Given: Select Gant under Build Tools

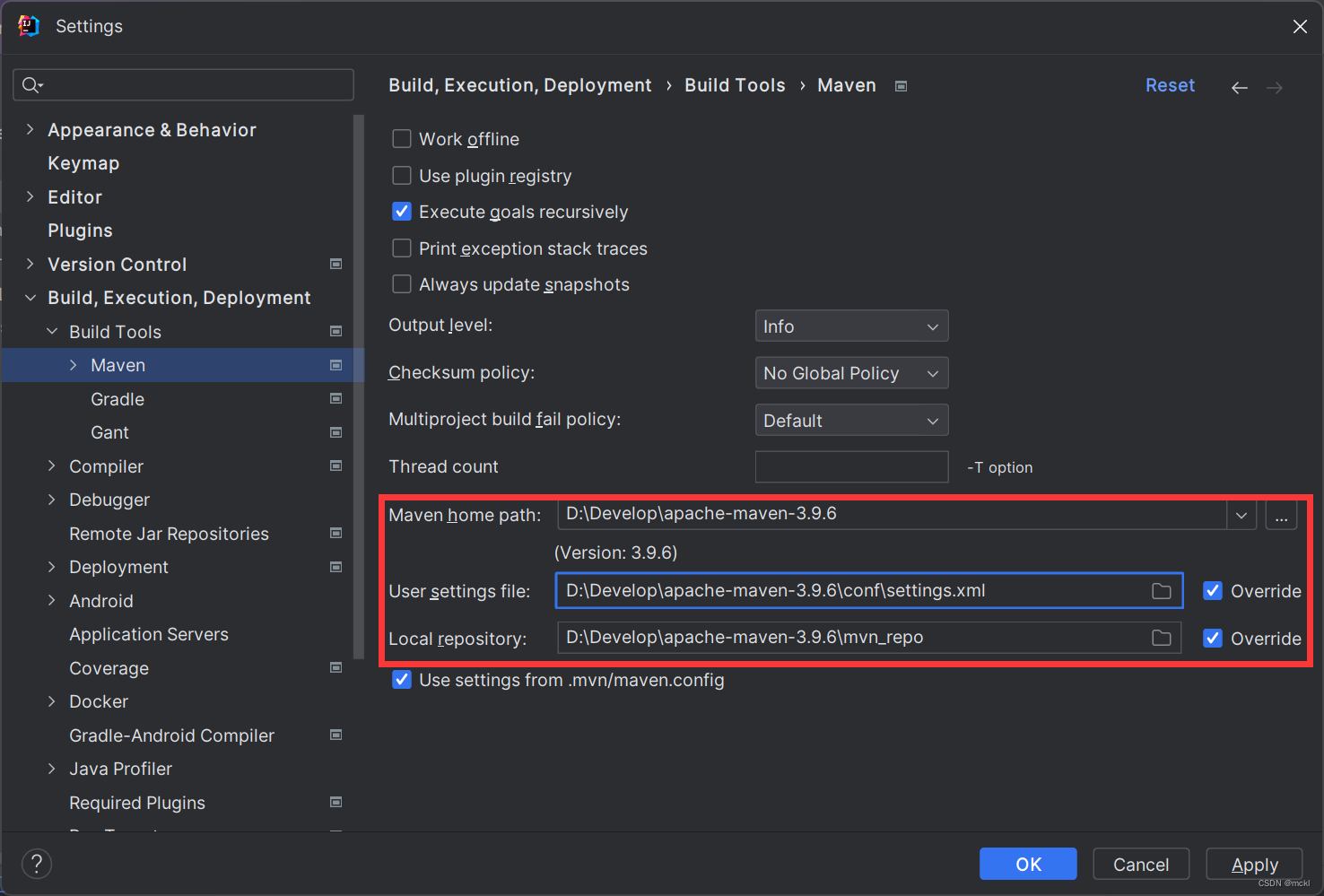Looking at the screenshot, I should click(x=109, y=432).
